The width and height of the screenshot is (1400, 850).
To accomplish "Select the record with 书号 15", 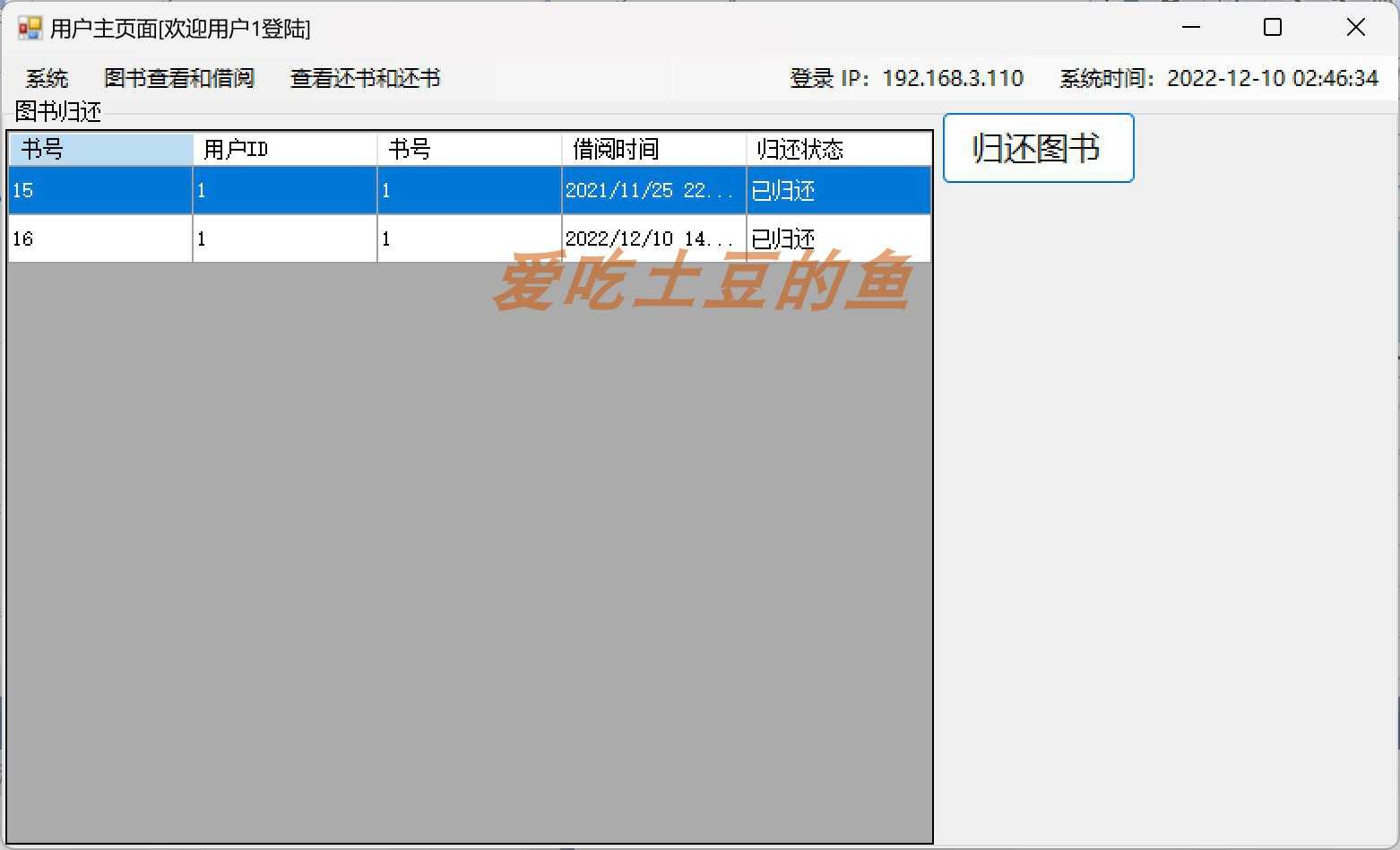I will [99, 190].
